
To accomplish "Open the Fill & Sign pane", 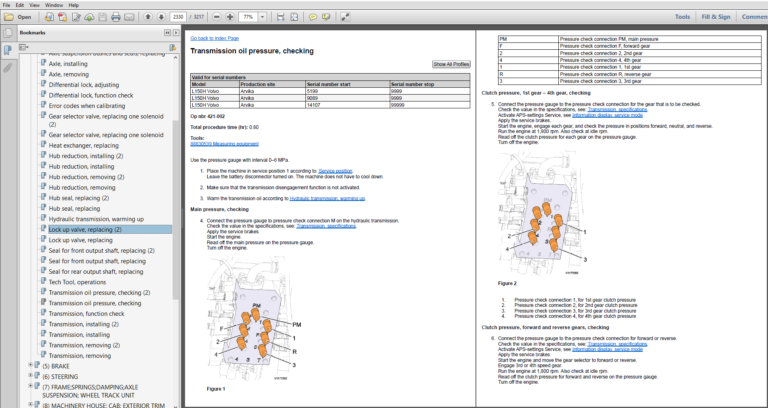I will (x=716, y=17).
